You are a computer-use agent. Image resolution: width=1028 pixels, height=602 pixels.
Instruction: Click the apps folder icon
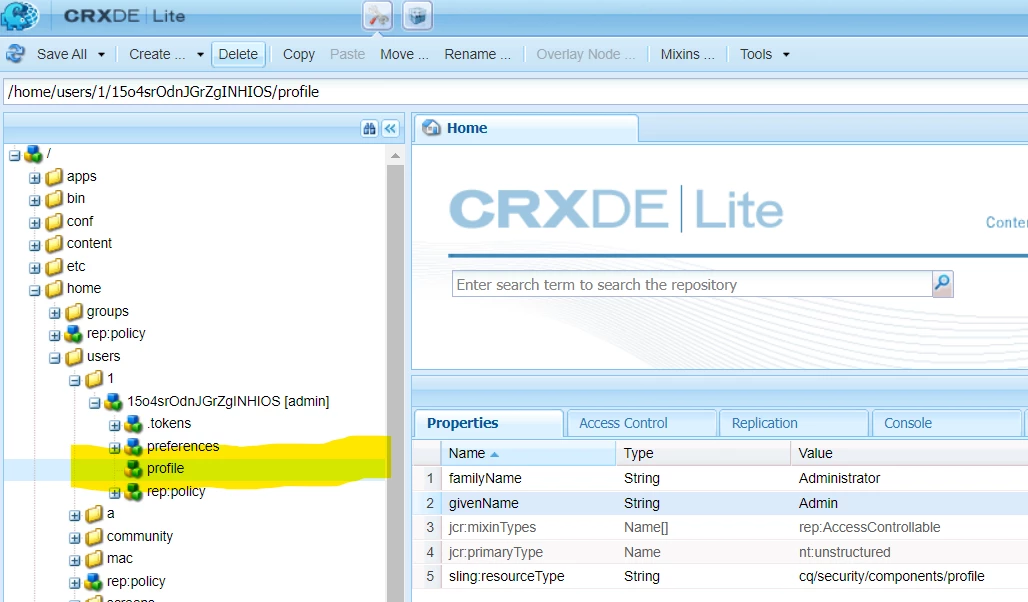pos(54,176)
